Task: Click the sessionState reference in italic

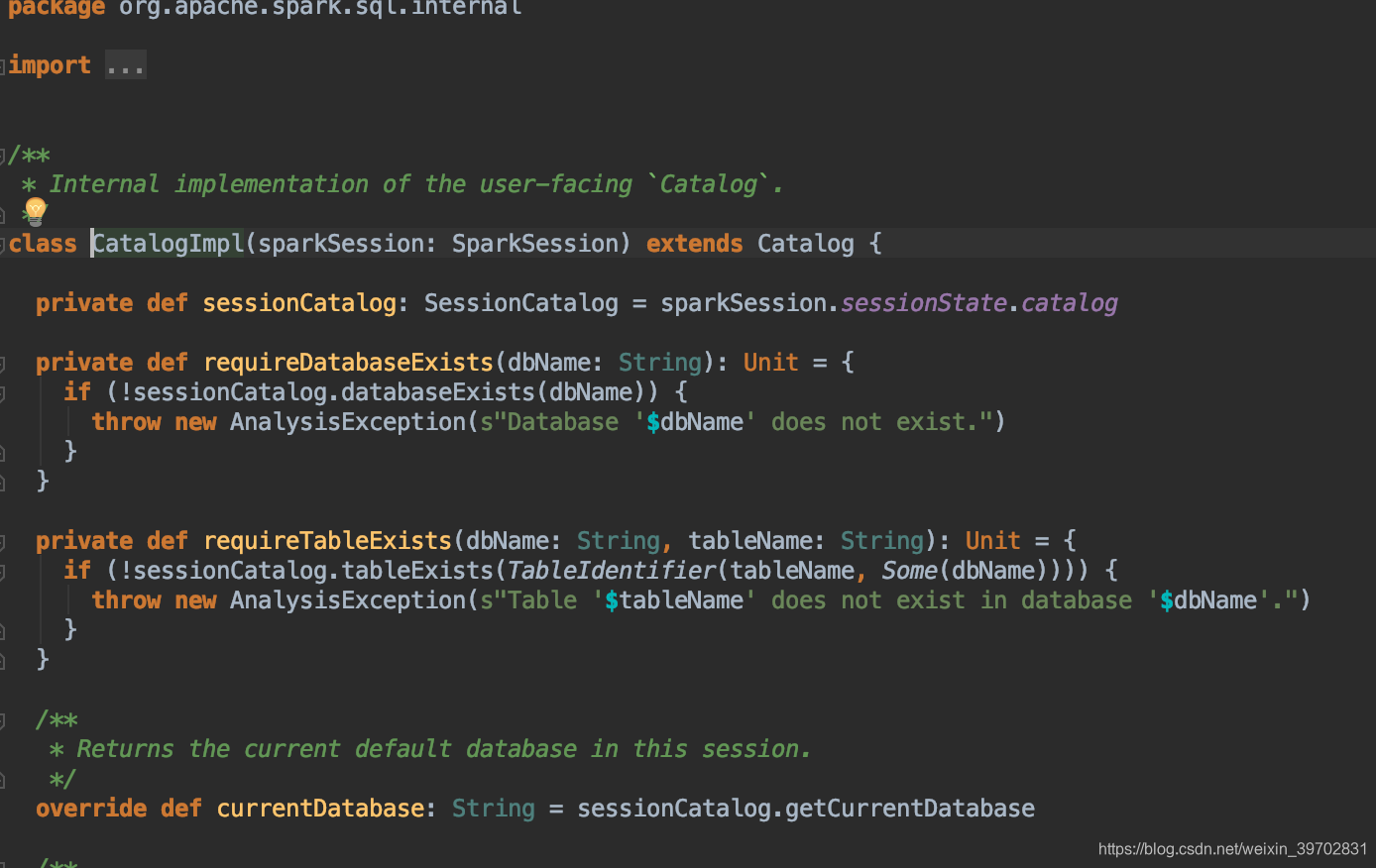Action: click(x=923, y=303)
